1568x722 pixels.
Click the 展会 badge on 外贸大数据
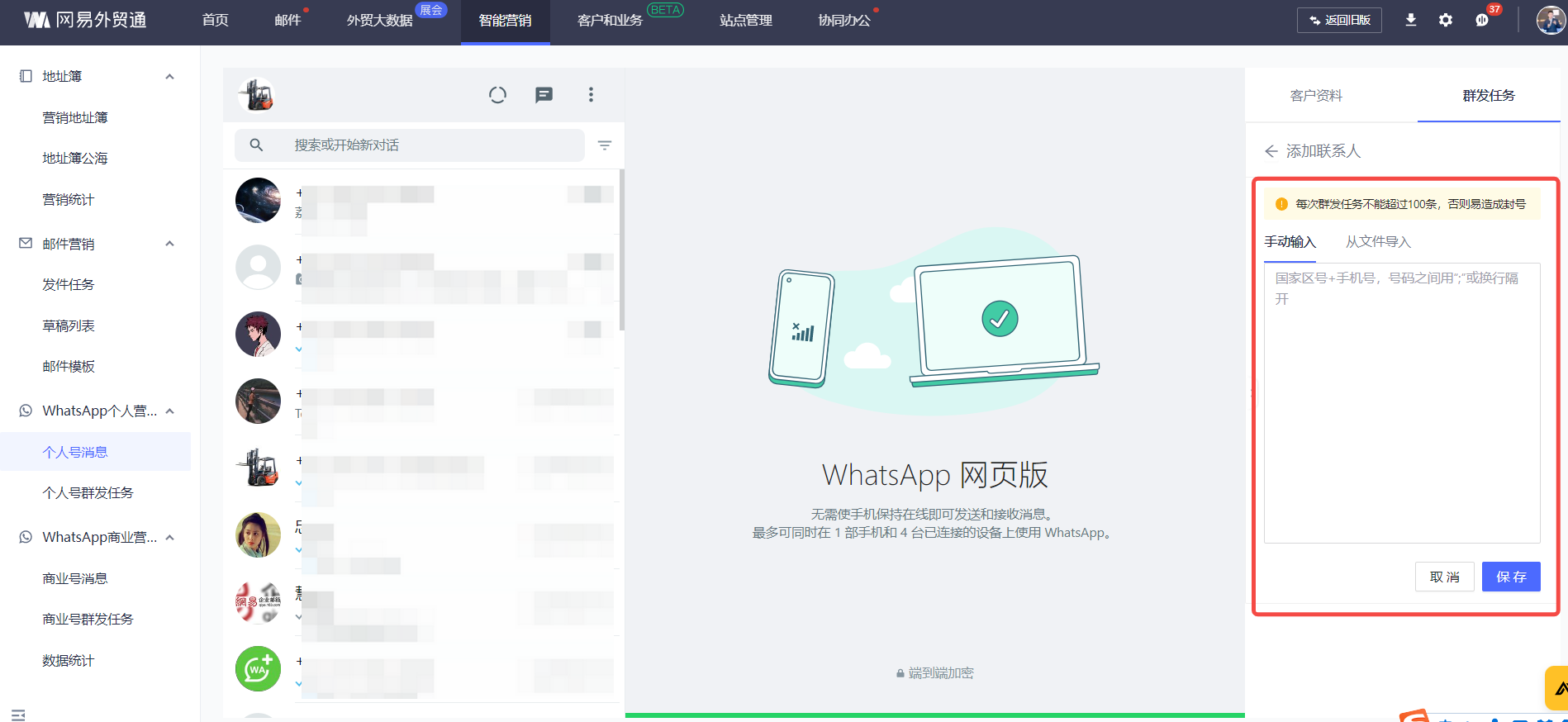431,10
